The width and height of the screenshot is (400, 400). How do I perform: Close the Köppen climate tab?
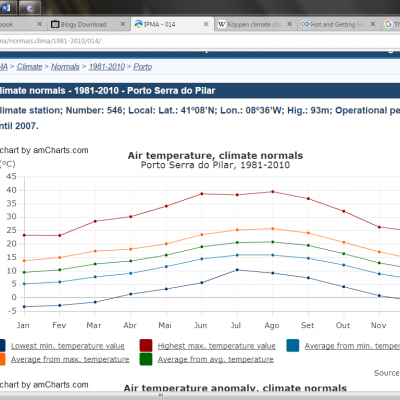(289, 24)
